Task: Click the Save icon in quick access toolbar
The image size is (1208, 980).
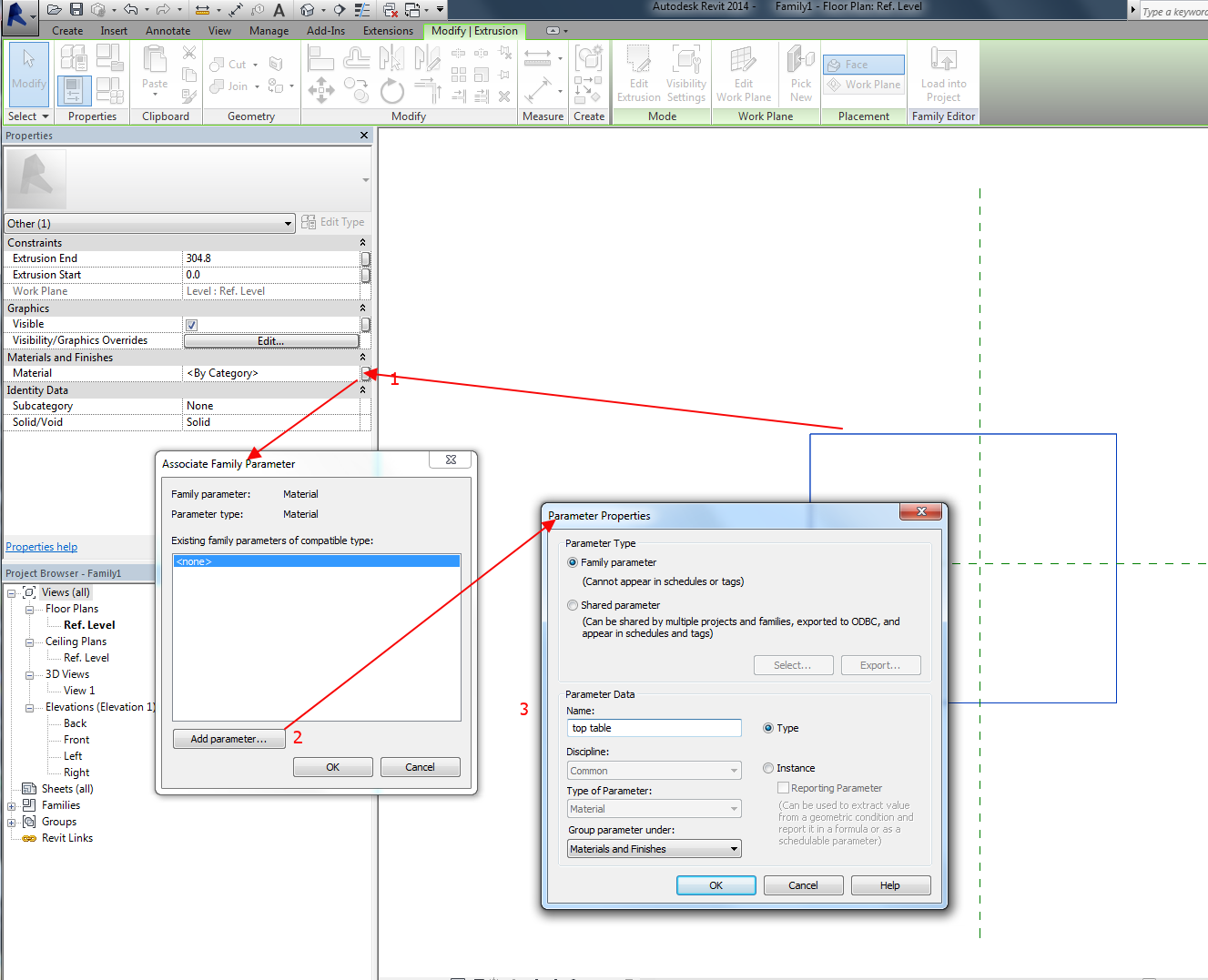Action: (x=76, y=9)
